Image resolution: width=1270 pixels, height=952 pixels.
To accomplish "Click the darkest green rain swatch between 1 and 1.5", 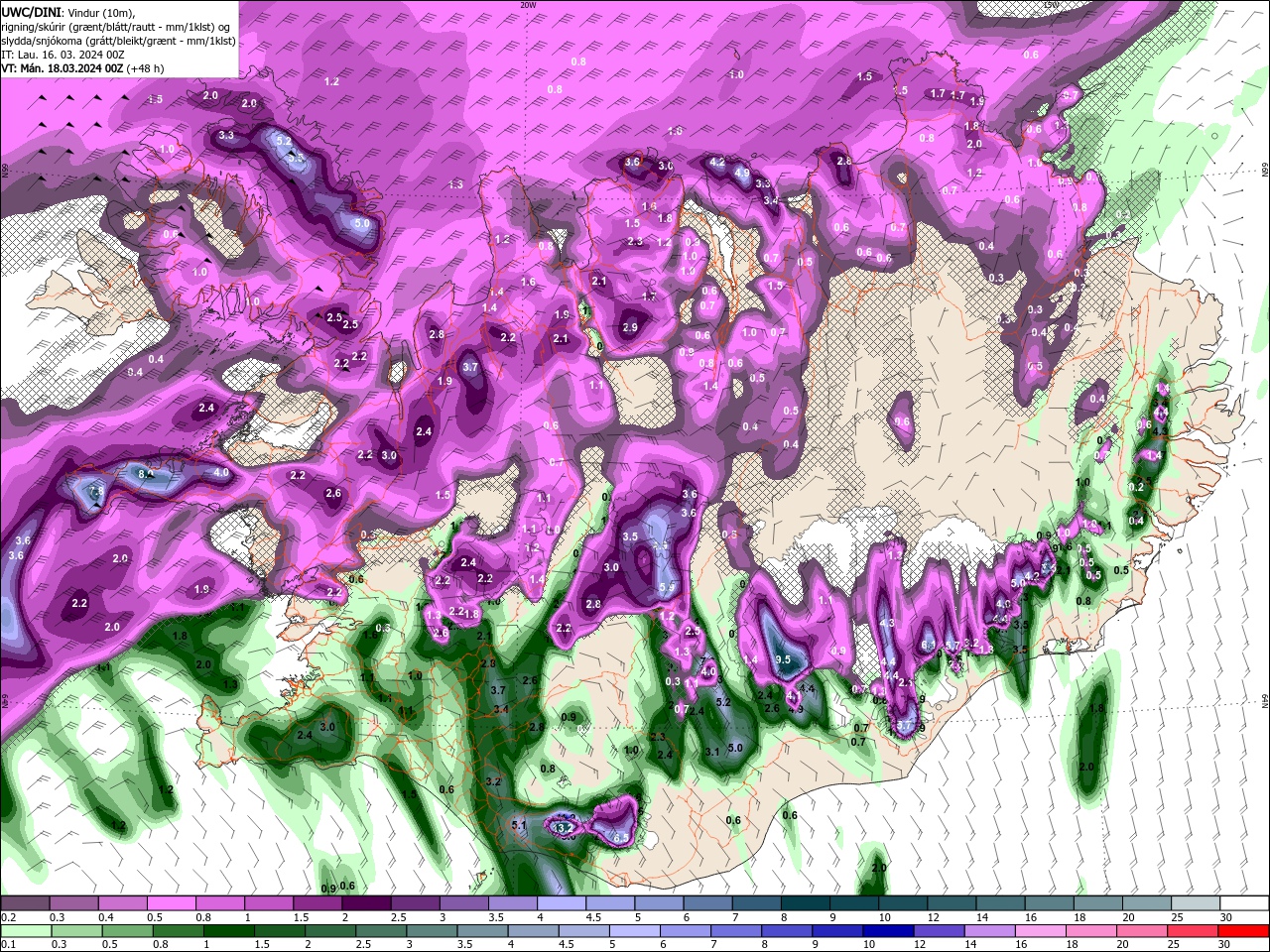I will 231,931.
